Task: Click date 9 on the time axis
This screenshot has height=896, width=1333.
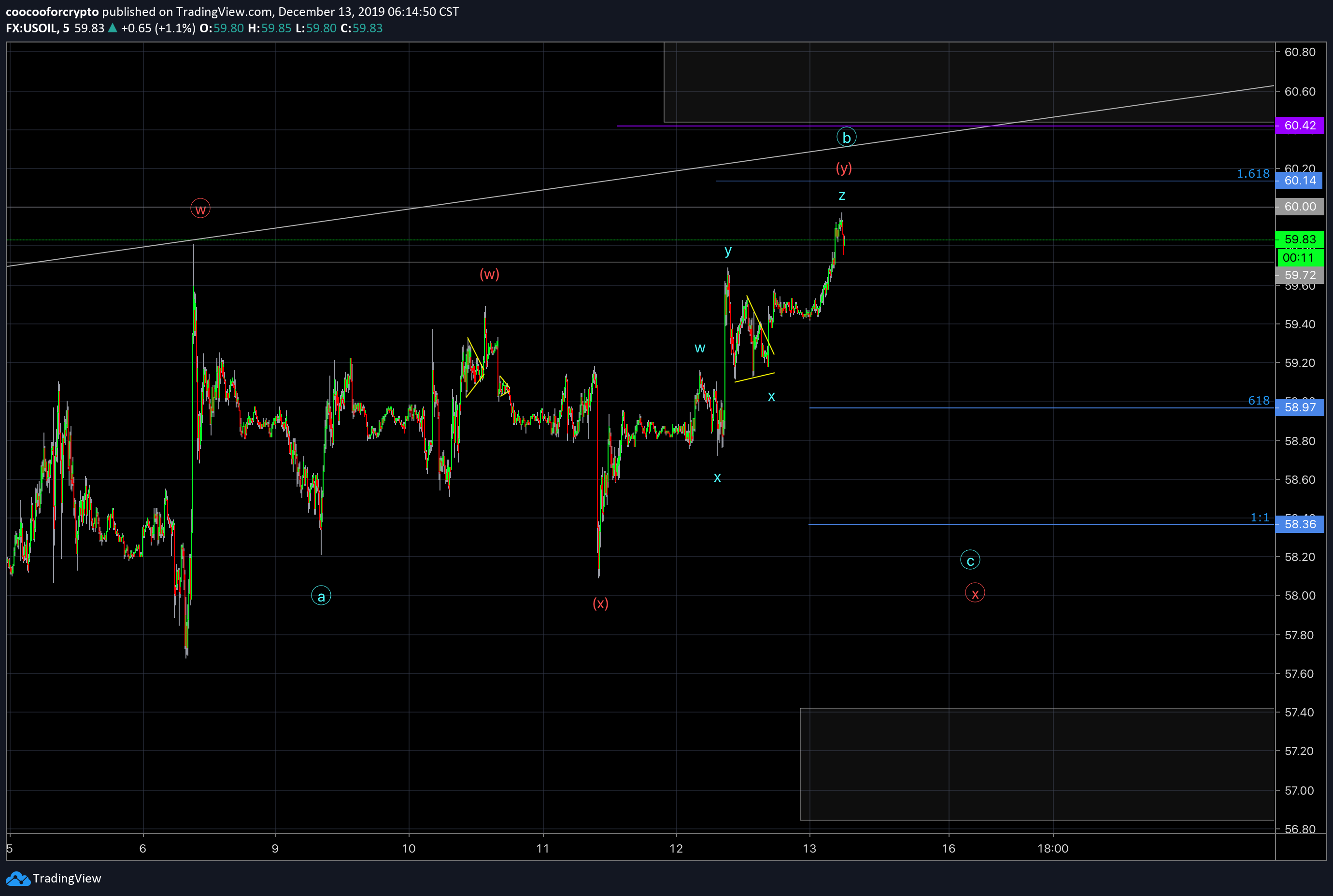Action: coord(275,848)
